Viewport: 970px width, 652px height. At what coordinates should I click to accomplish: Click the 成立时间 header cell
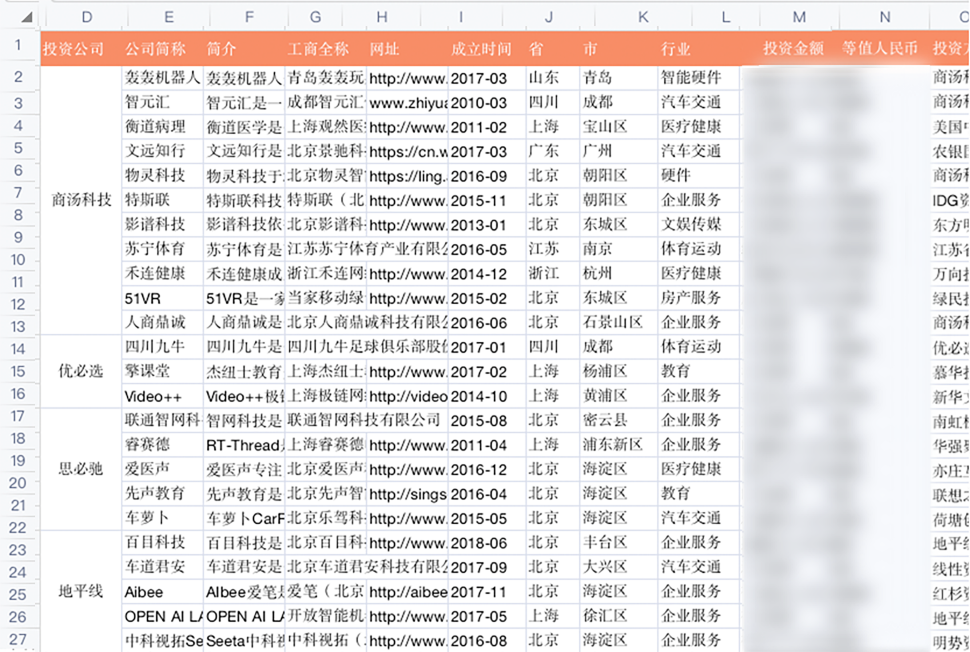[x=487, y=48]
